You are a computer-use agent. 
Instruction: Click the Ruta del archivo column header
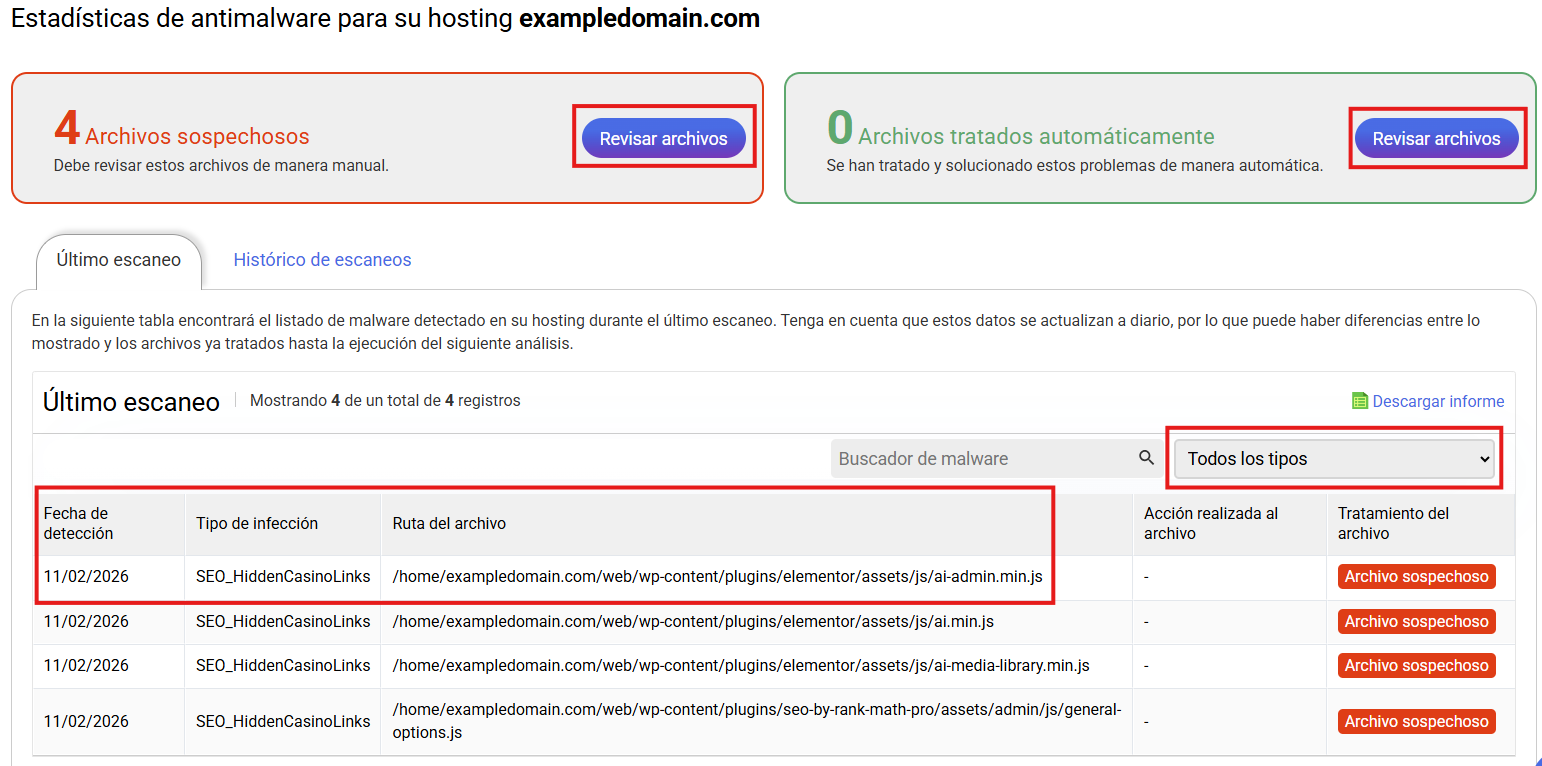(x=449, y=523)
